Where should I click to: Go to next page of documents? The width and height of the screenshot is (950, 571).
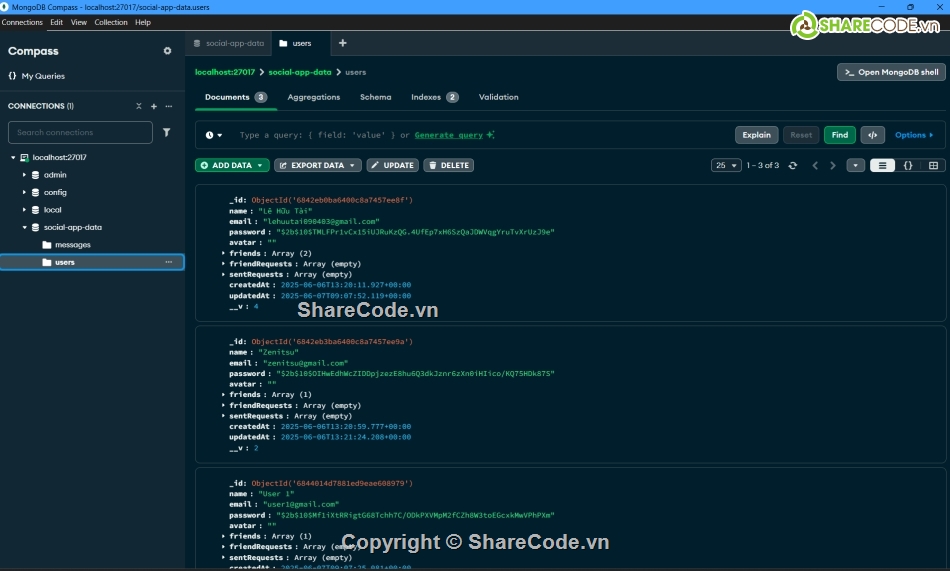click(833, 165)
